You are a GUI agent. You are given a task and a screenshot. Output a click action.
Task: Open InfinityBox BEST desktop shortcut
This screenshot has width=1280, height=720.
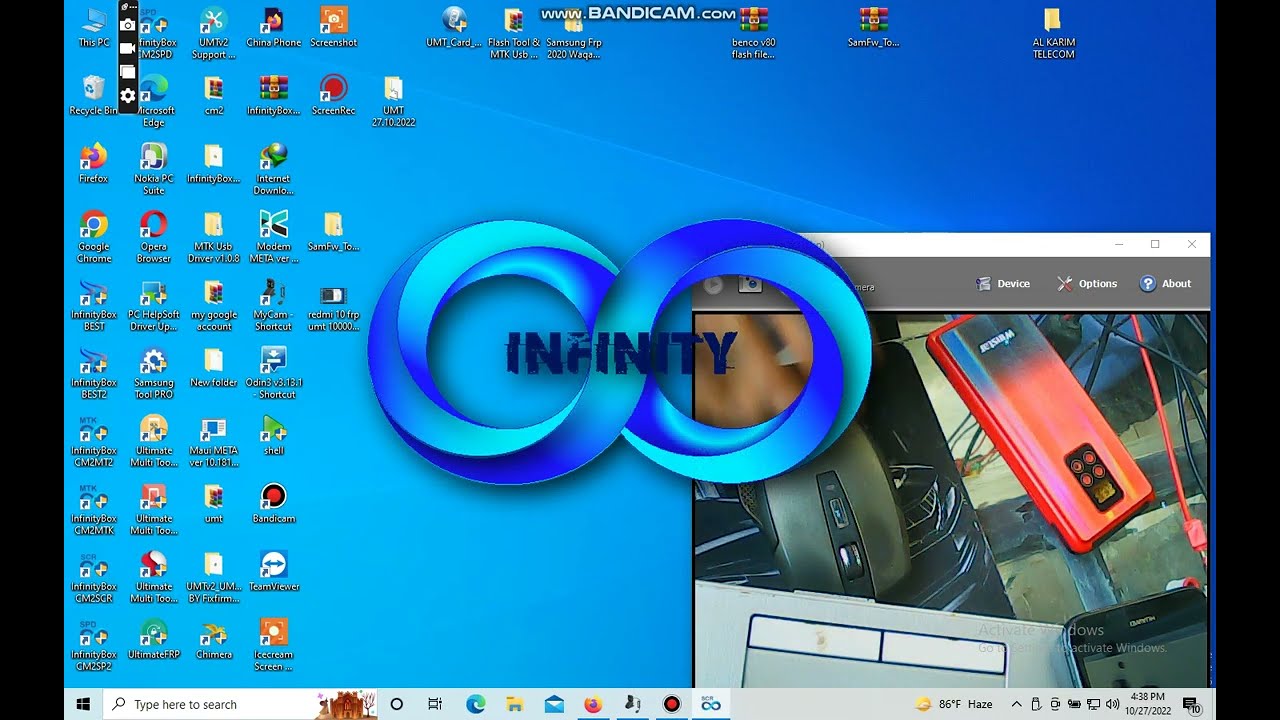point(94,306)
